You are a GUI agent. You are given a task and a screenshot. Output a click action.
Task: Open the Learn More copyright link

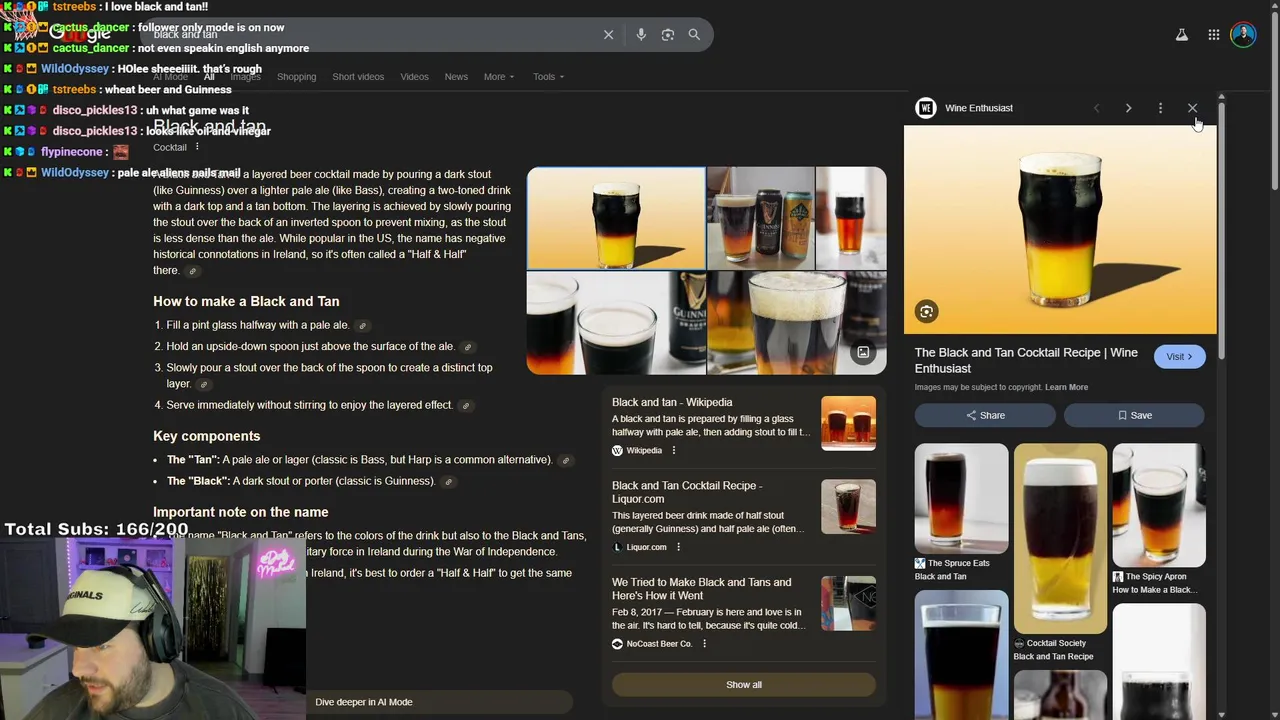click(1066, 388)
